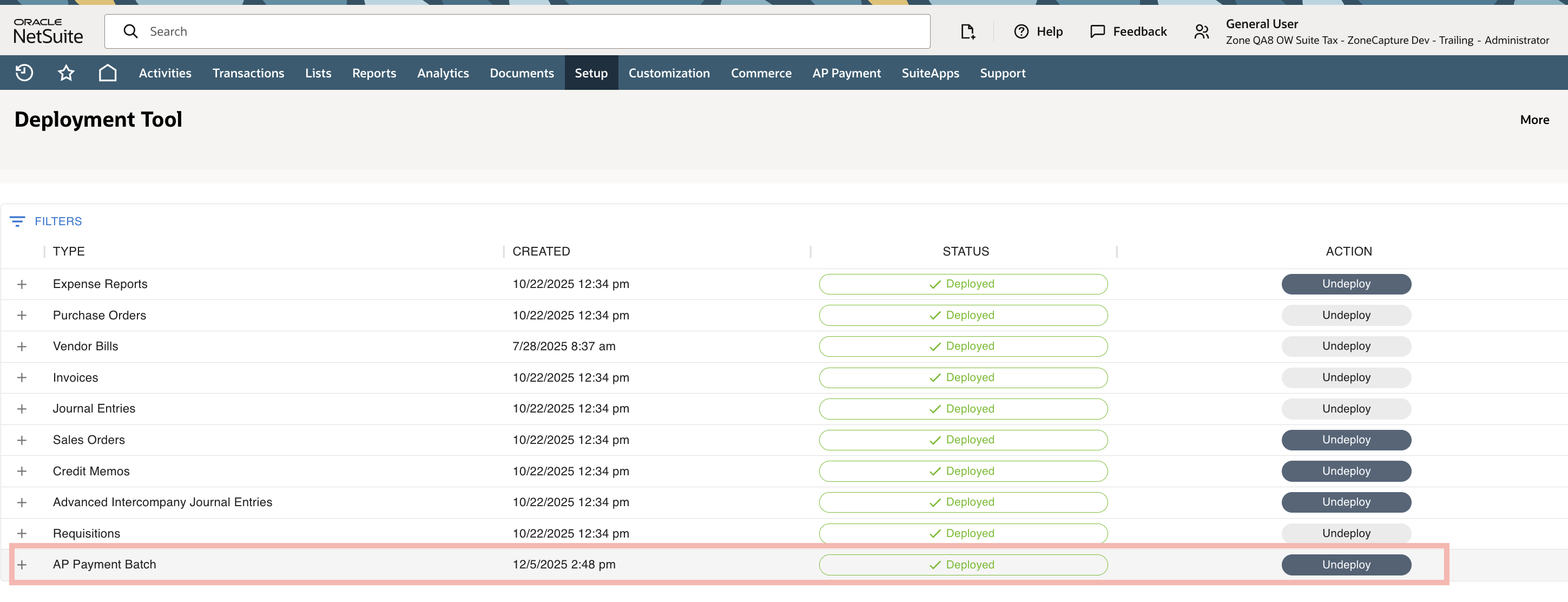Click the Feedback speech bubble icon
This screenshot has width=1568, height=602.
pyautogui.click(x=1097, y=32)
